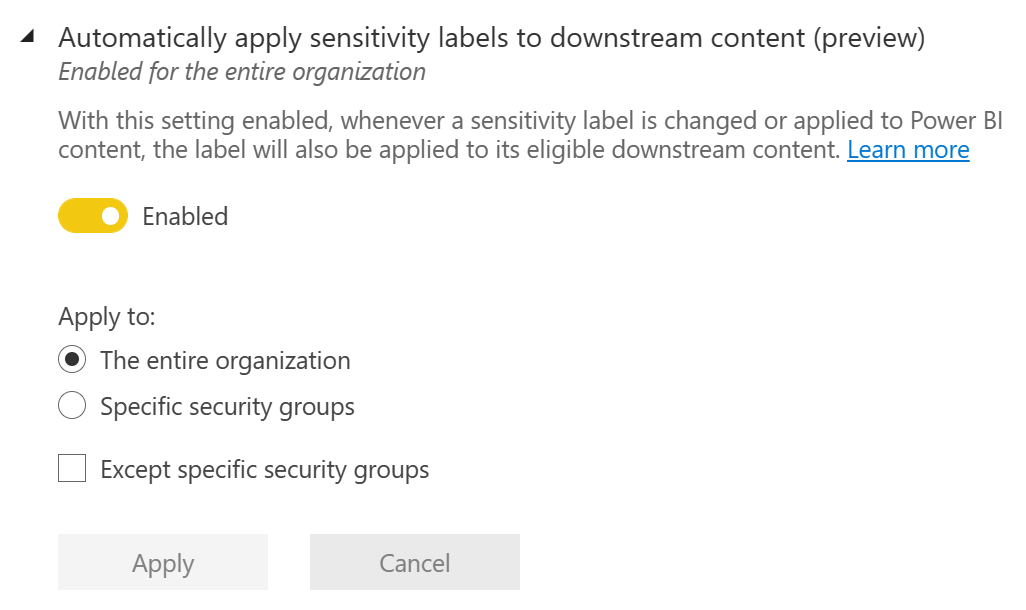
Task: Turn off the yellow Enabled switch
Action: pyautogui.click(x=93, y=216)
